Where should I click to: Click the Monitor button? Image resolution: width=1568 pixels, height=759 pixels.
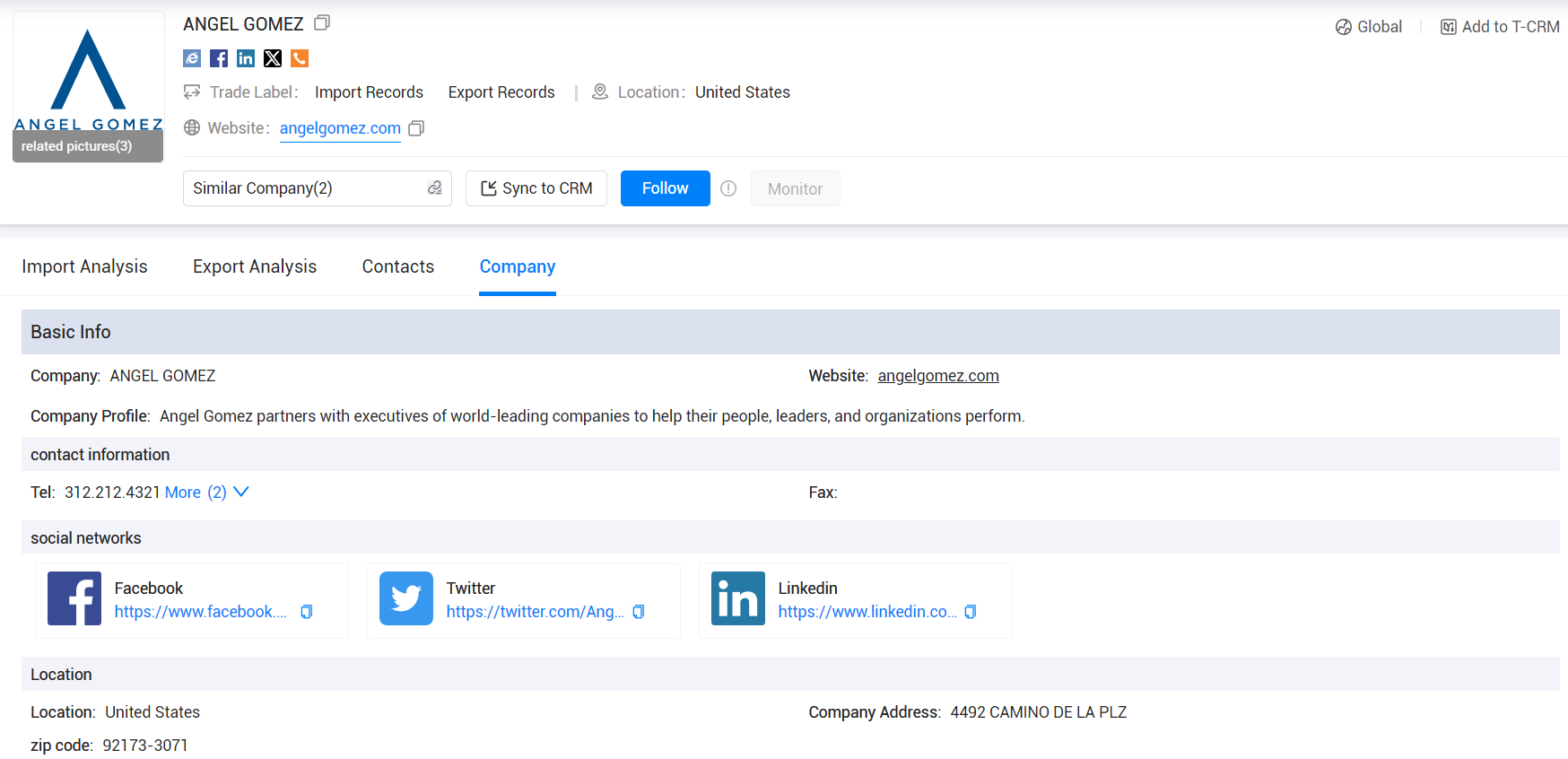coord(796,188)
